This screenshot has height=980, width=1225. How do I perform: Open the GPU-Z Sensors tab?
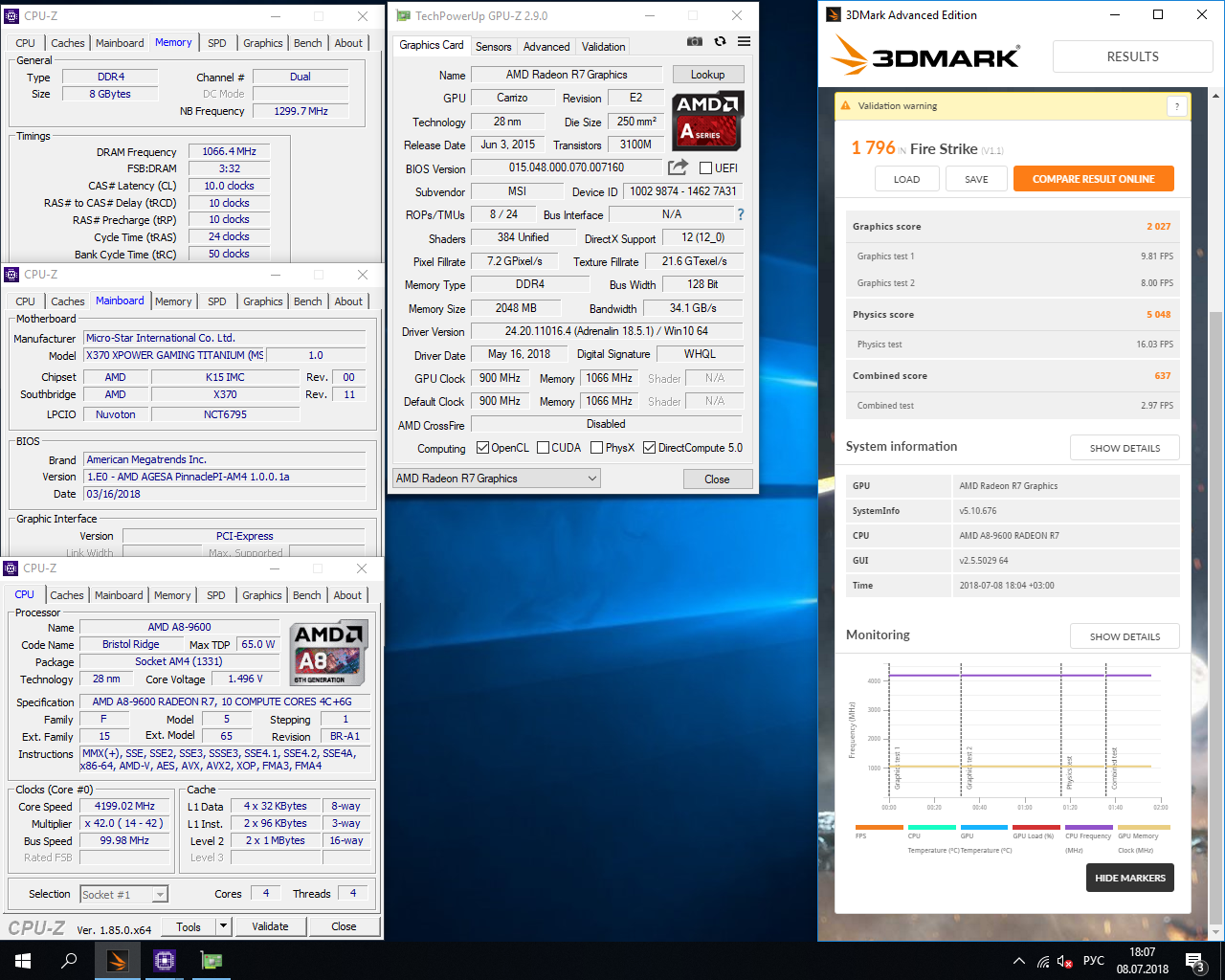click(494, 47)
